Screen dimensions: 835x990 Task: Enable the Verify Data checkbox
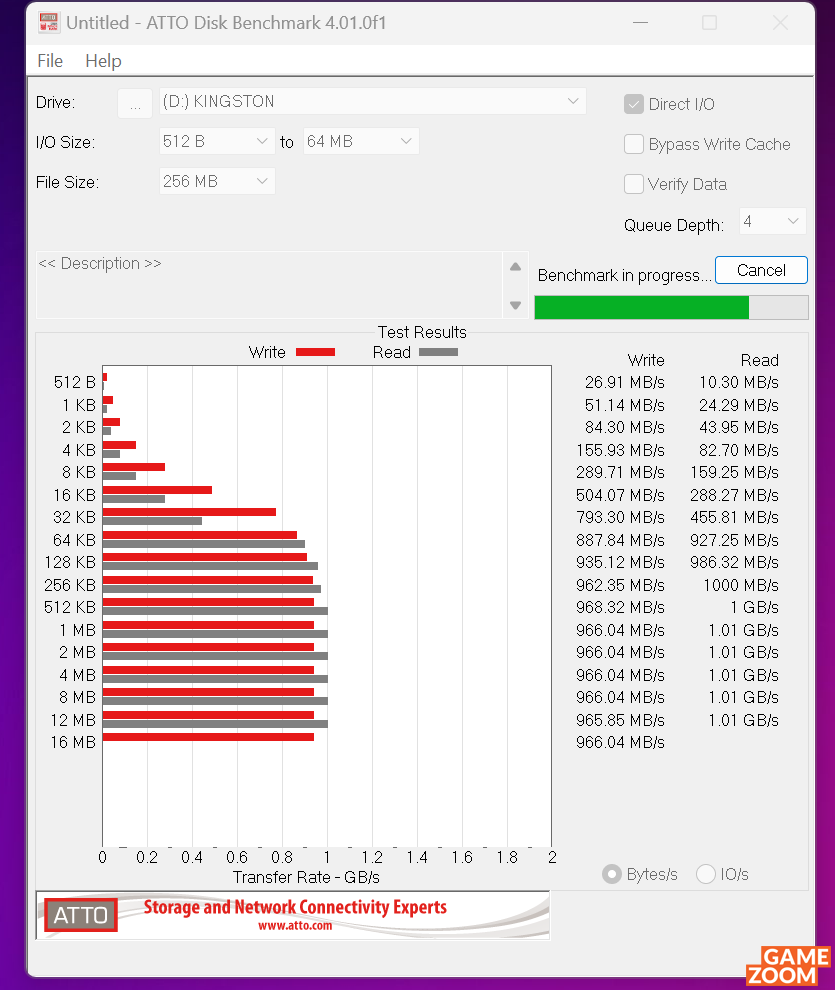(634, 184)
